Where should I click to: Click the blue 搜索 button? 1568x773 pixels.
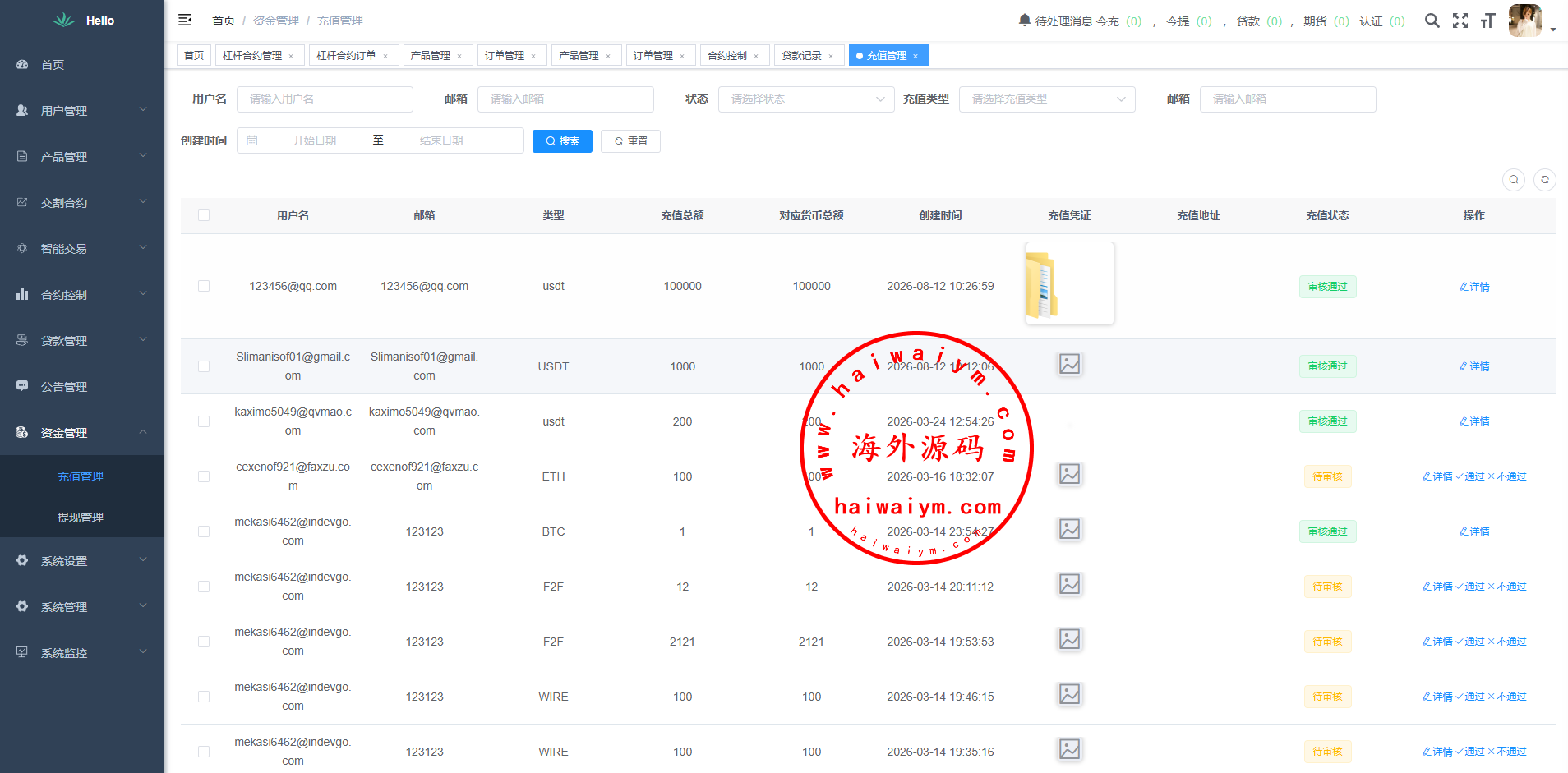click(x=562, y=141)
